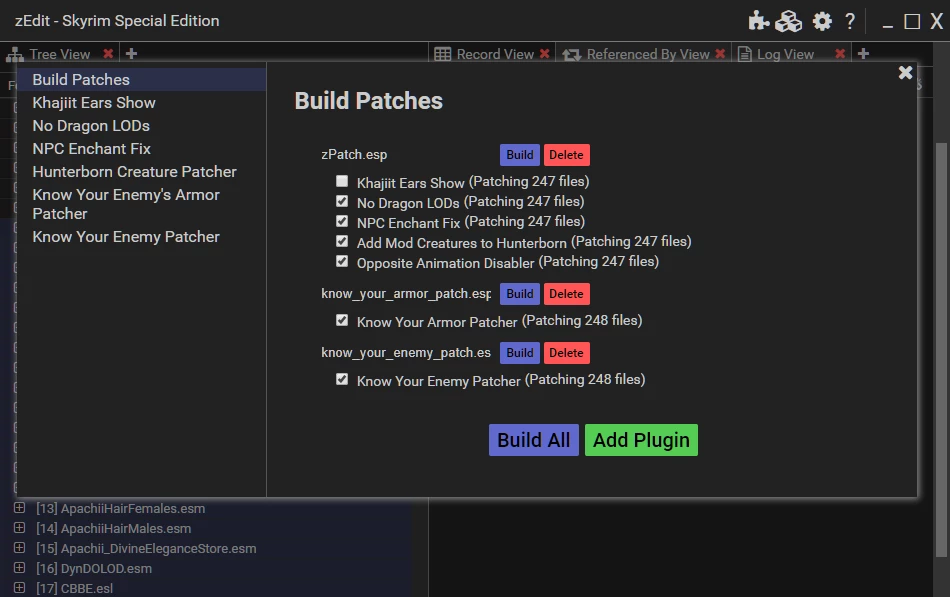The width and height of the screenshot is (950, 597).
Task: Switch to the Tree View tab
Action: click(59, 54)
